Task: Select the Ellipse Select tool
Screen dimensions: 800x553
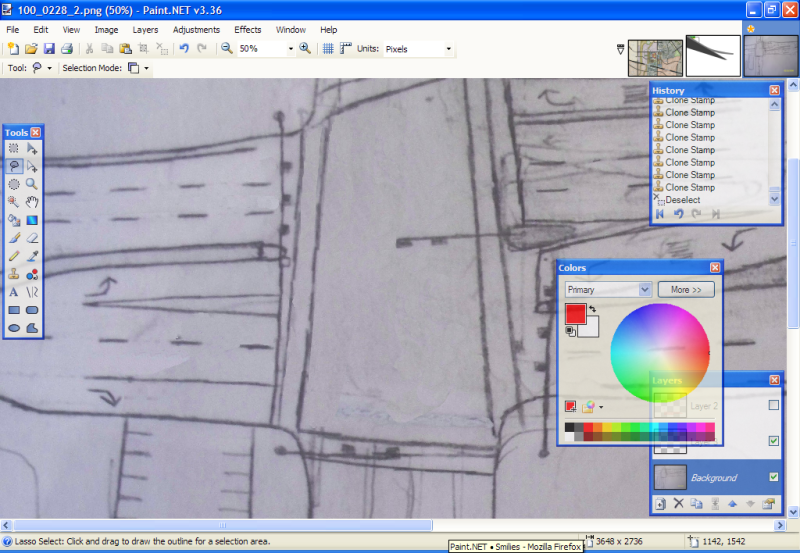Action: [14, 184]
